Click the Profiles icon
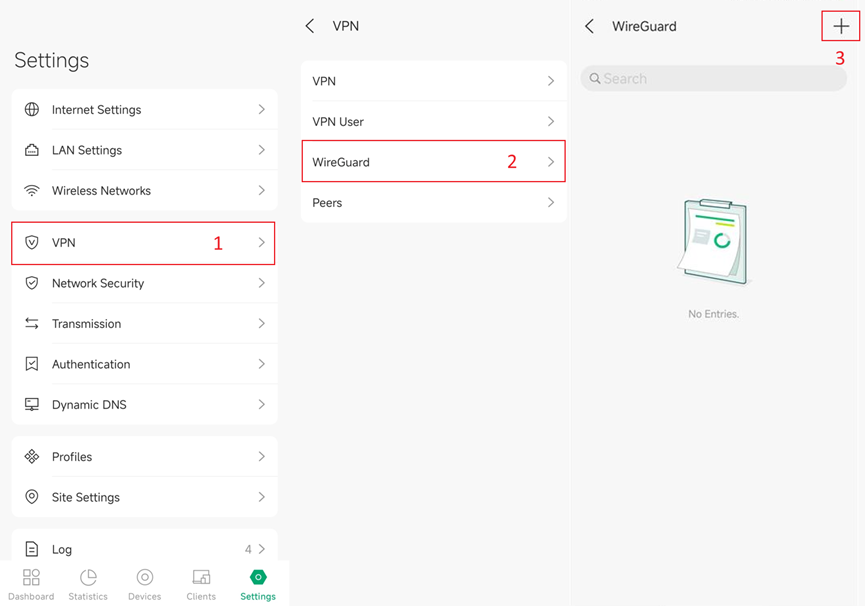Screen dimensions: 865x606 [31, 456]
